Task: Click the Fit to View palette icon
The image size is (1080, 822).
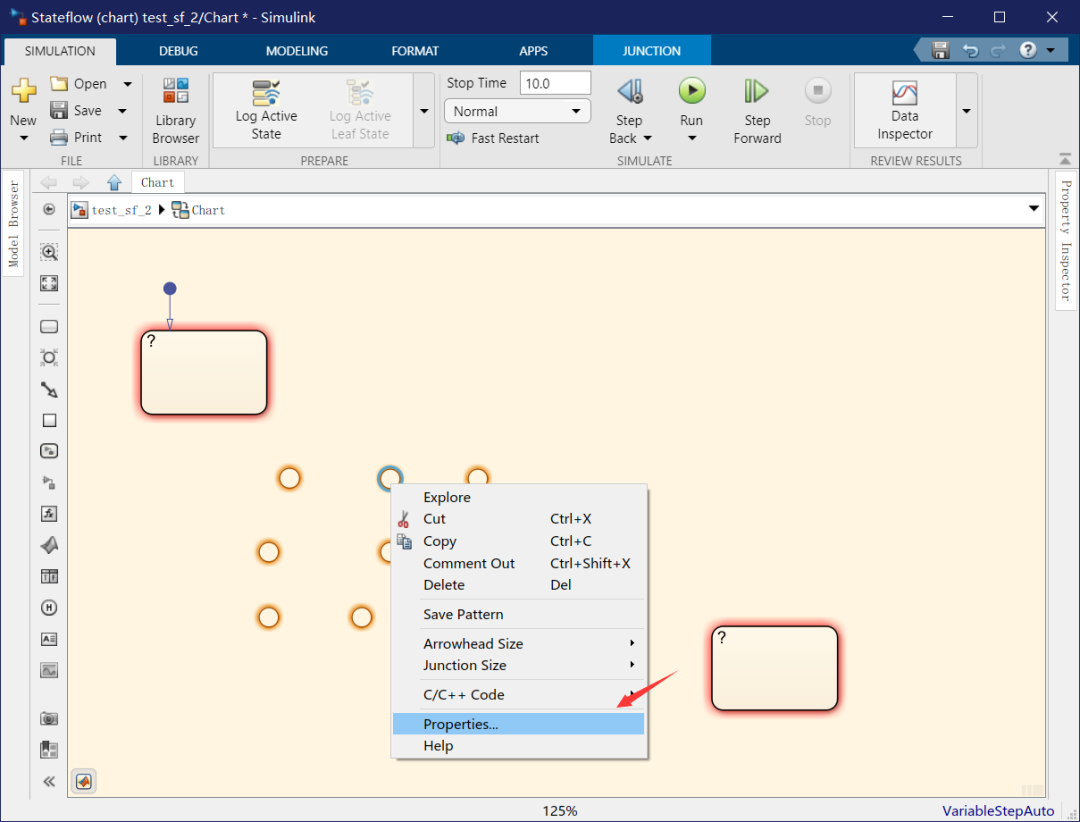Action: tap(49, 283)
